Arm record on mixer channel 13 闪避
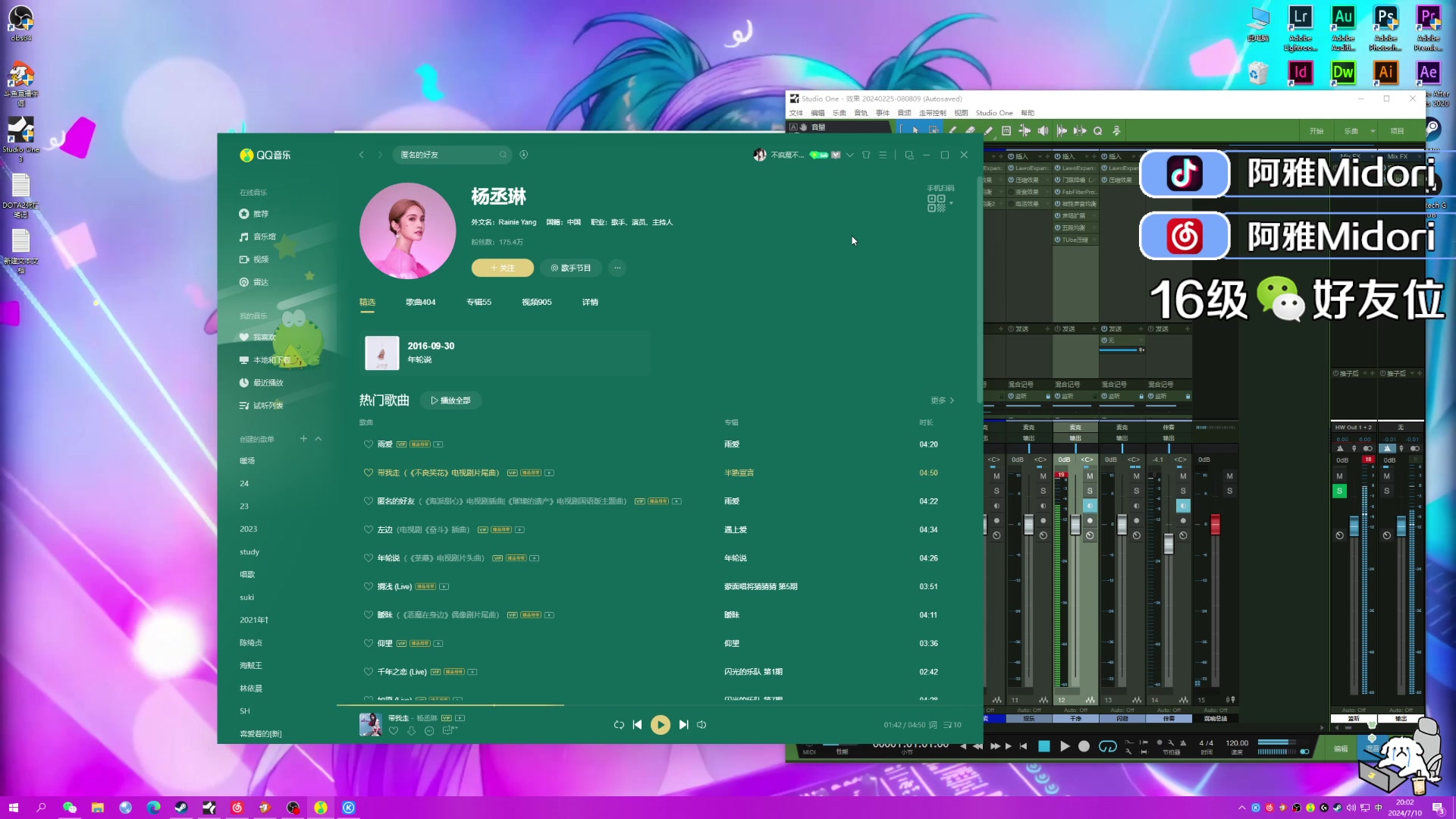1456x819 pixels. (1136, 521)
